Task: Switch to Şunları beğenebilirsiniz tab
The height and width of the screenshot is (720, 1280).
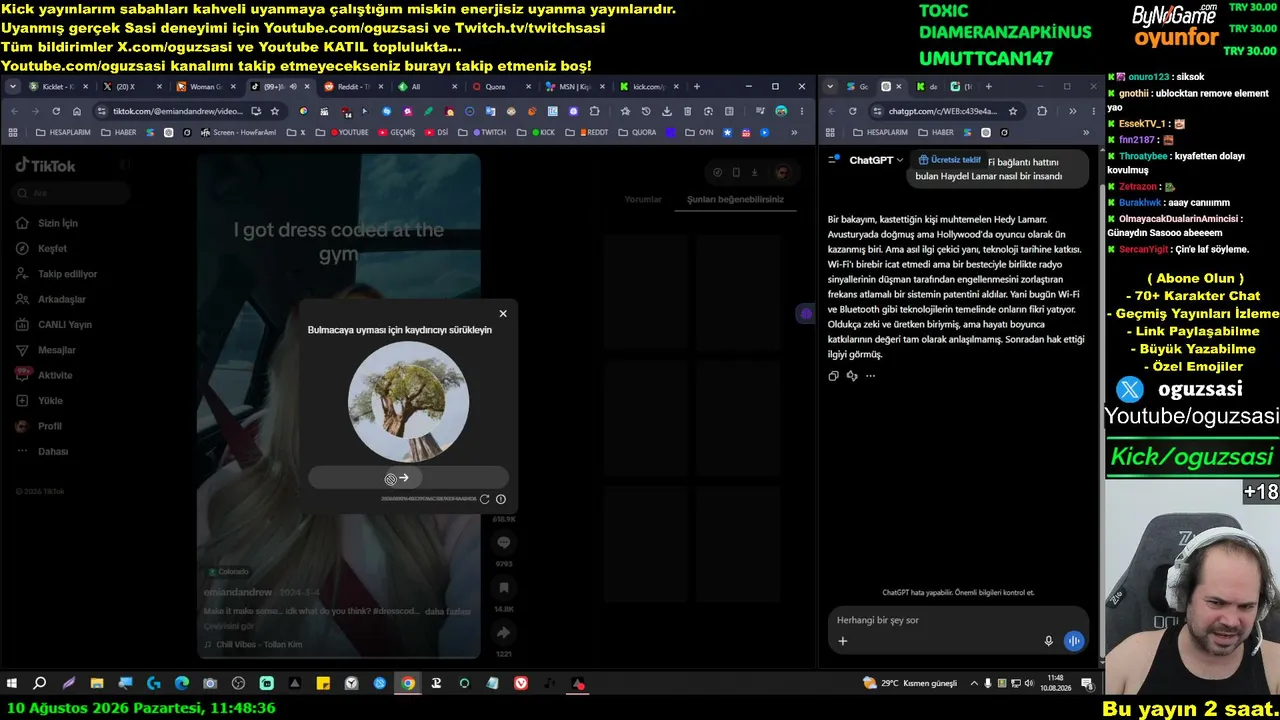Action: tap(735, 199)
